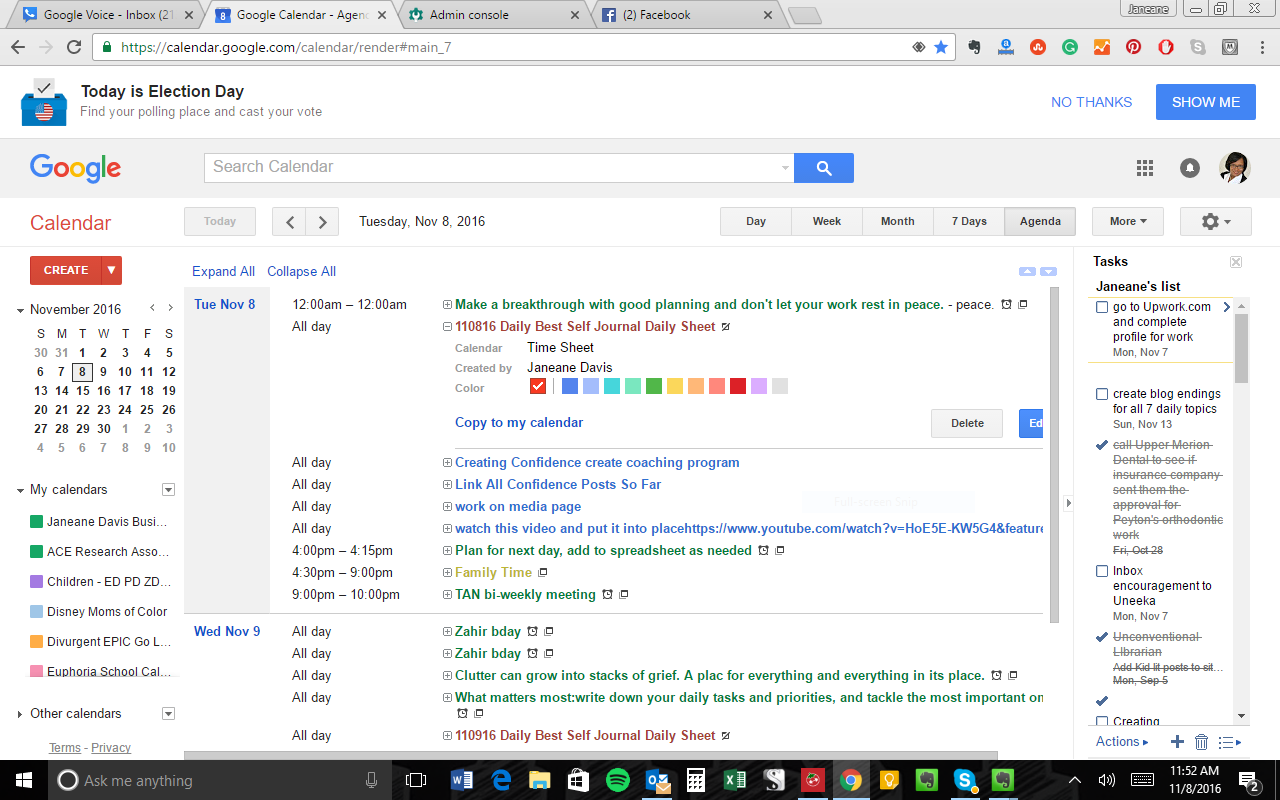Viewport: 1280px width, 800px height.
Task: Open the Google apps grid
Action: pyautogui.click(x=1145, y=168)
